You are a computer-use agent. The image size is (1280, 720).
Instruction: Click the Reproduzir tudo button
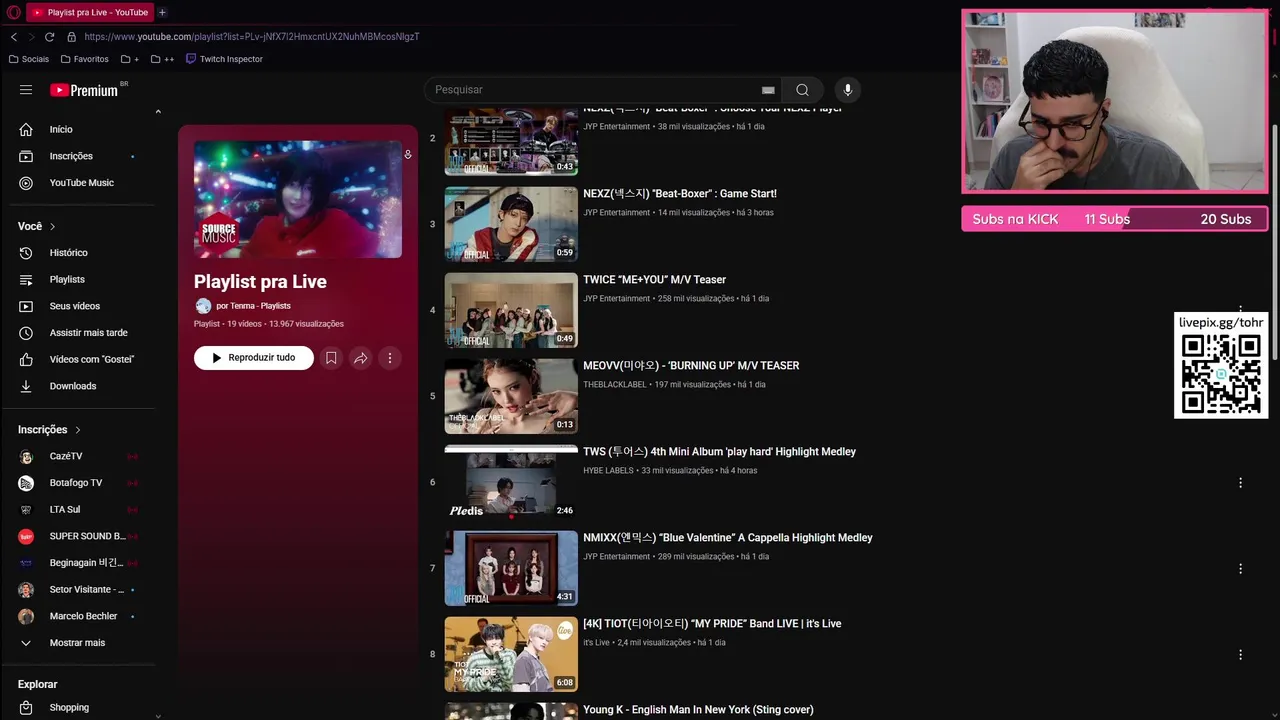[x=254, y=358]
